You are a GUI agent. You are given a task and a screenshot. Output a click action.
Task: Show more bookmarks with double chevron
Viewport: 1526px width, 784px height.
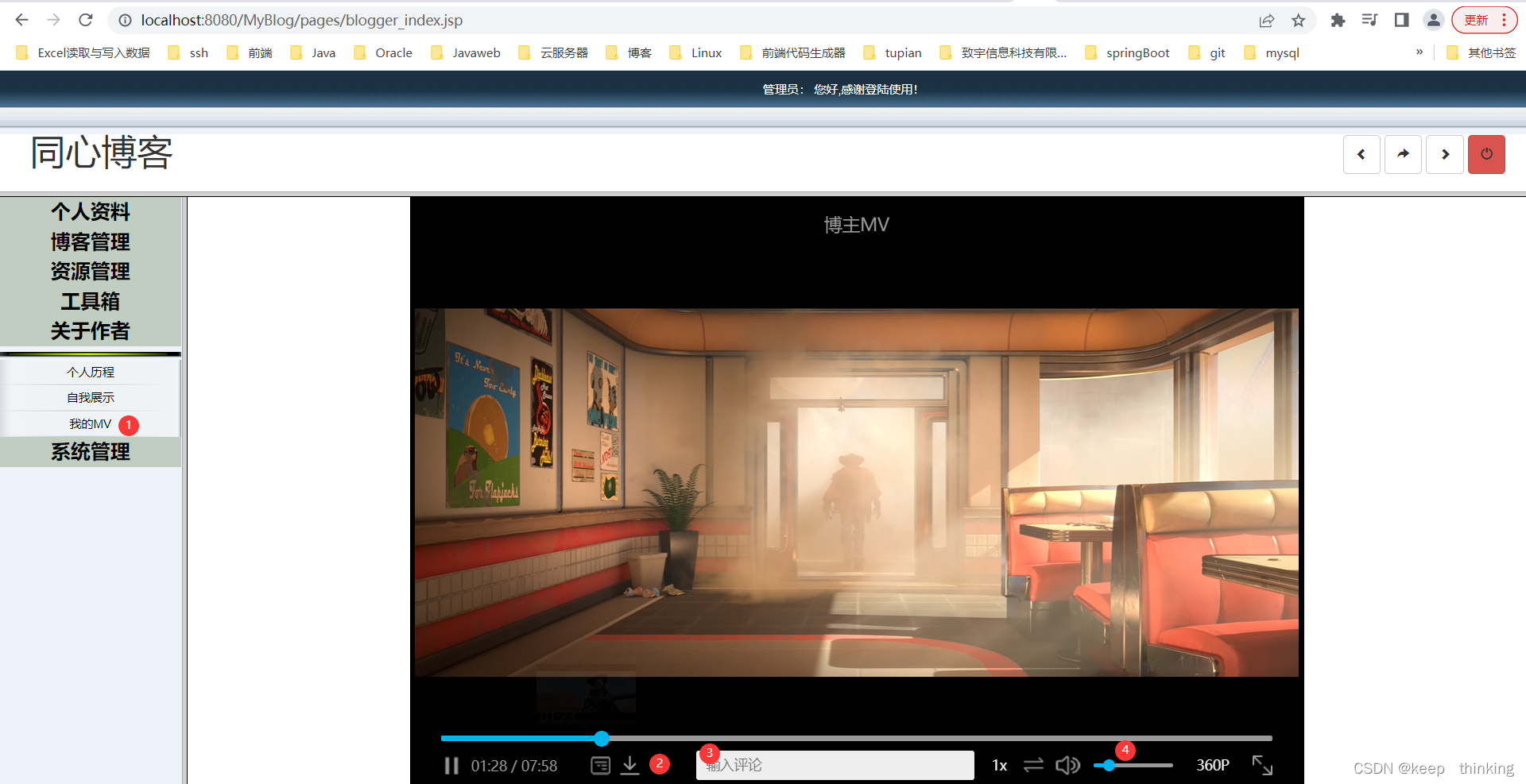coord(1419,52)
